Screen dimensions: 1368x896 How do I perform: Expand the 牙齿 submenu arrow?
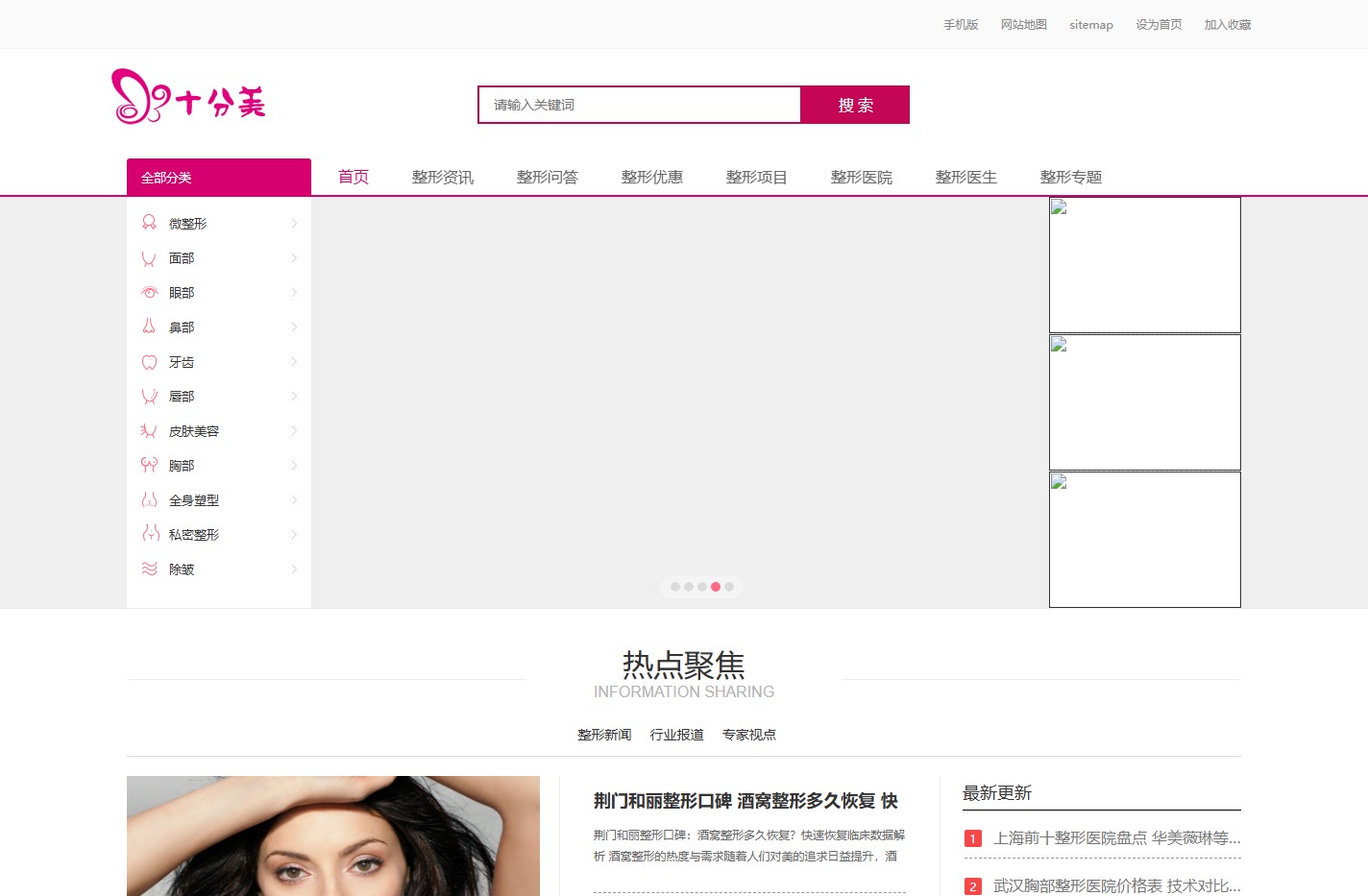click(294, 361)
